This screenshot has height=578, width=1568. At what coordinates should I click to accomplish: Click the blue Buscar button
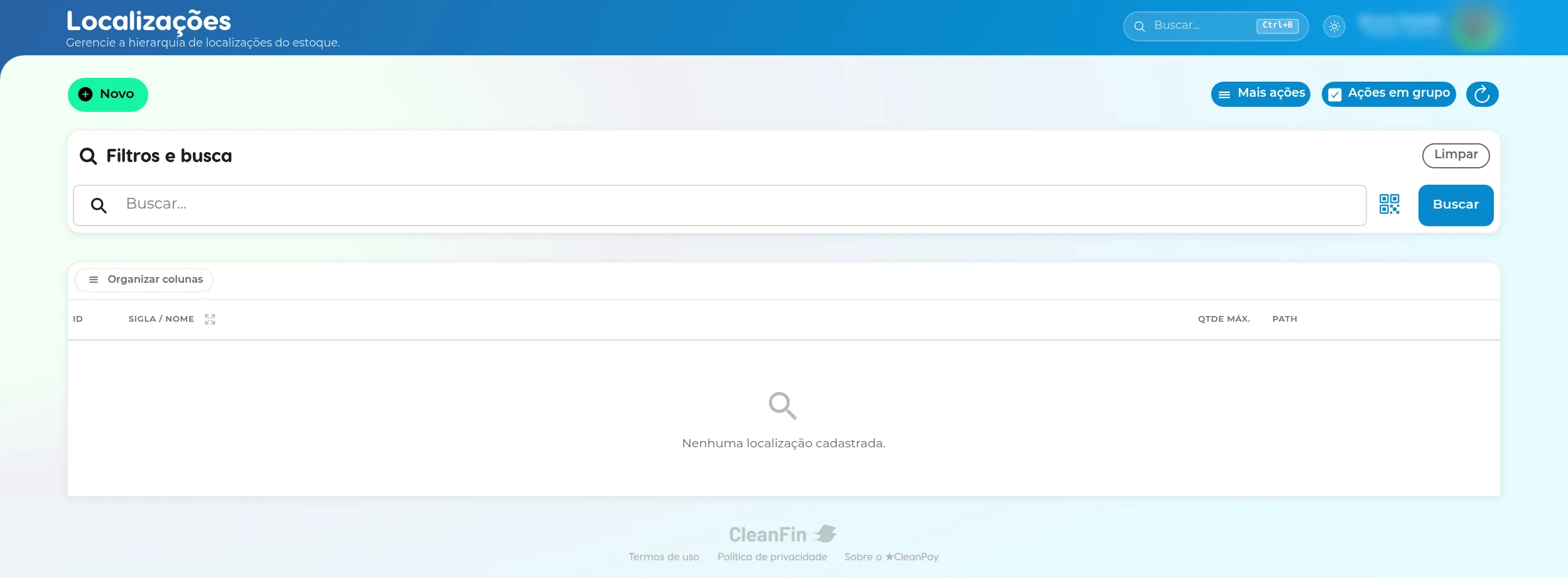tap(1456, 205)
